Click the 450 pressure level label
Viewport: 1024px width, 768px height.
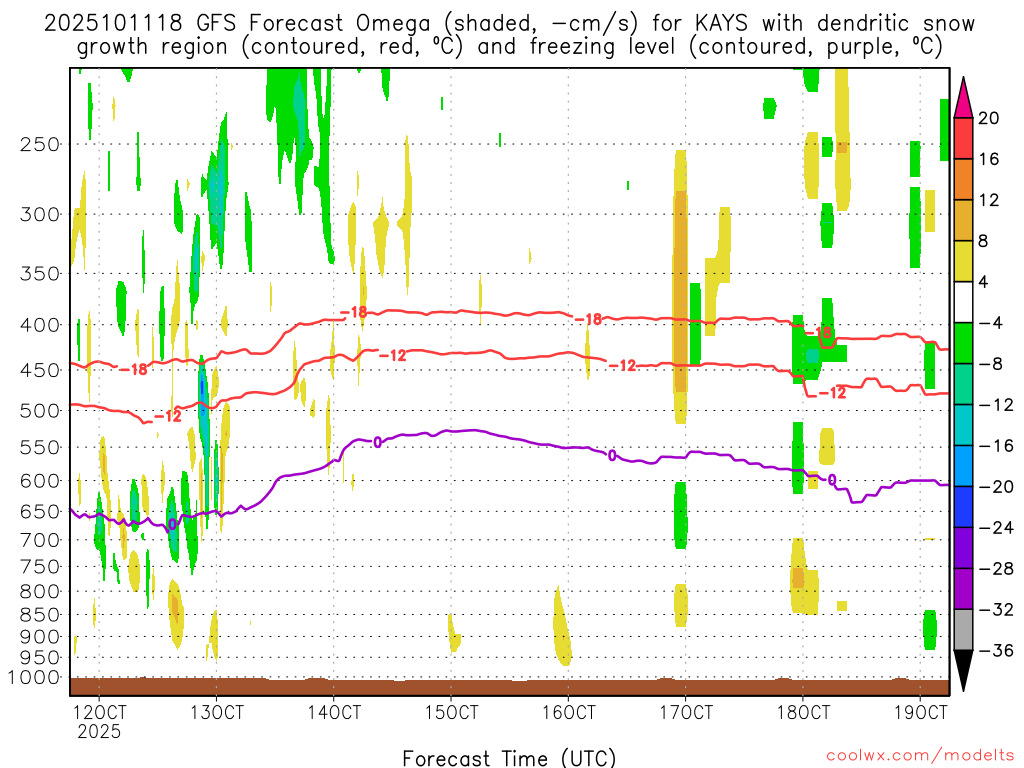coord(40,370)
